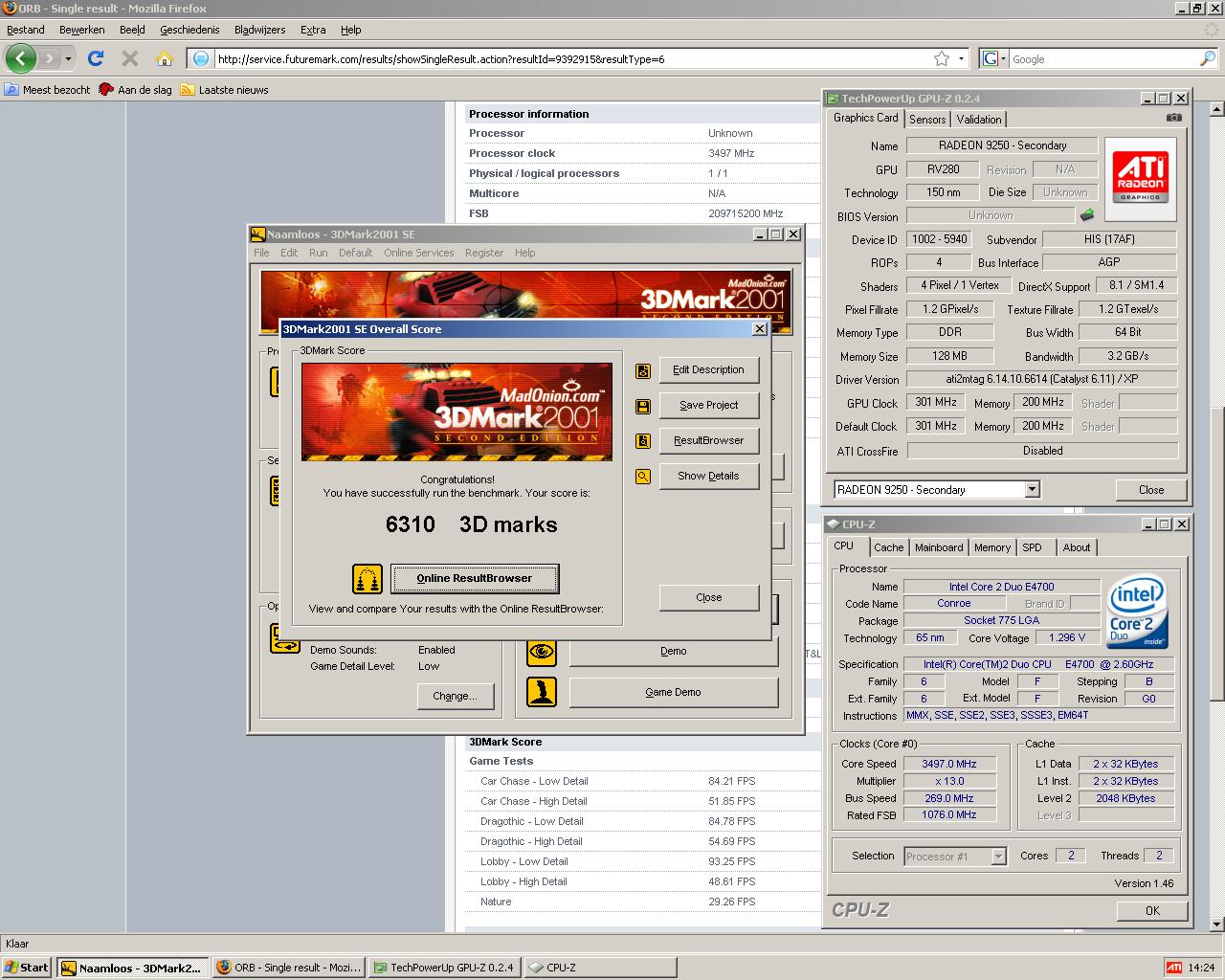This screenshot has height=980, width=1225.
Task: Click the ATI tray icon near the clock
Action: pyautogui.click(x=1173, y=967)
